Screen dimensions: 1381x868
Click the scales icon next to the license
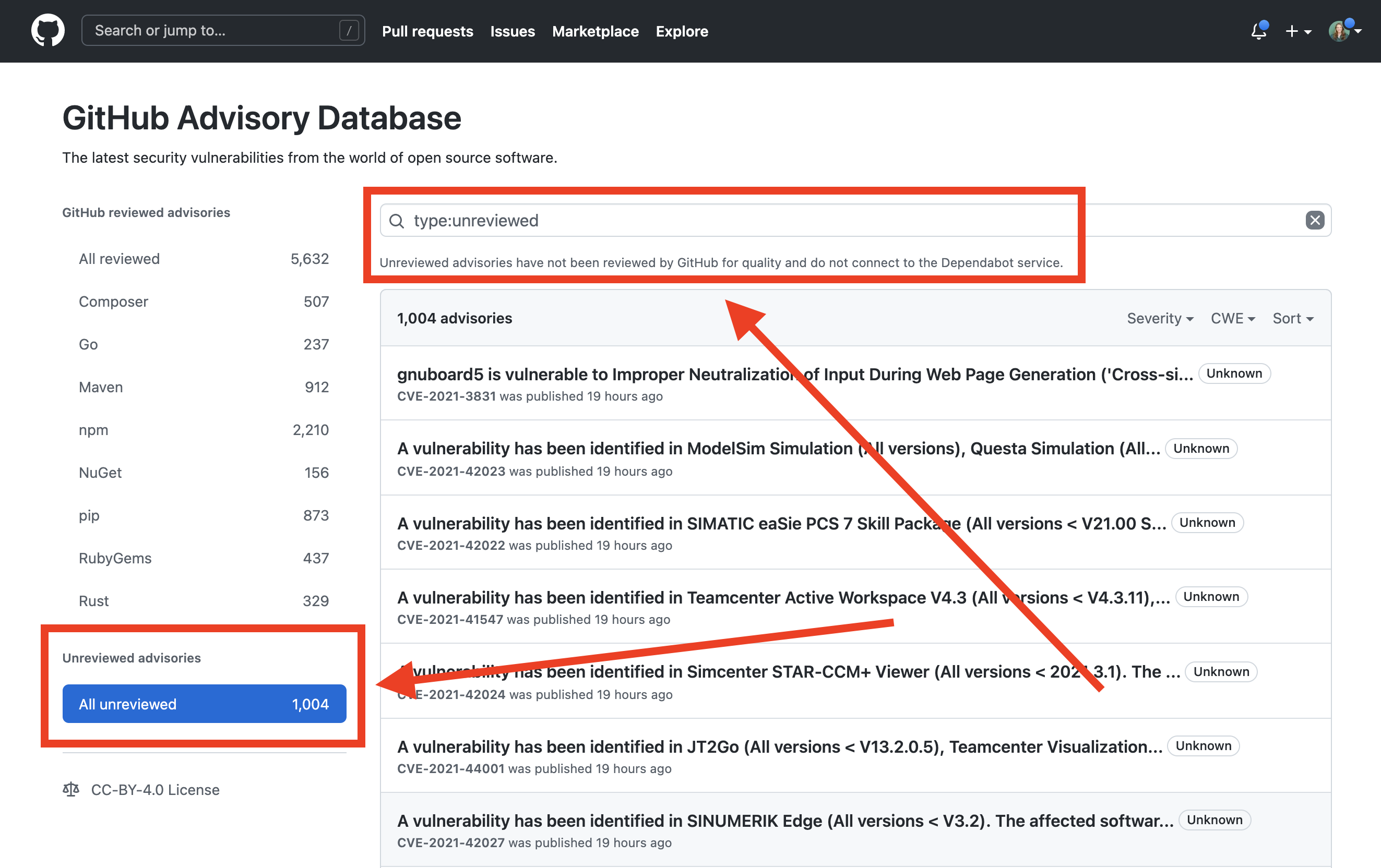pos(71,789)
